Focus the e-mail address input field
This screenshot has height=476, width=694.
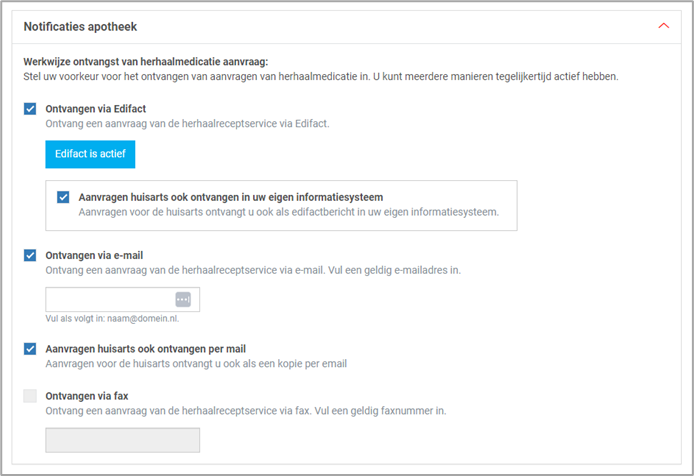click(108, 299)
